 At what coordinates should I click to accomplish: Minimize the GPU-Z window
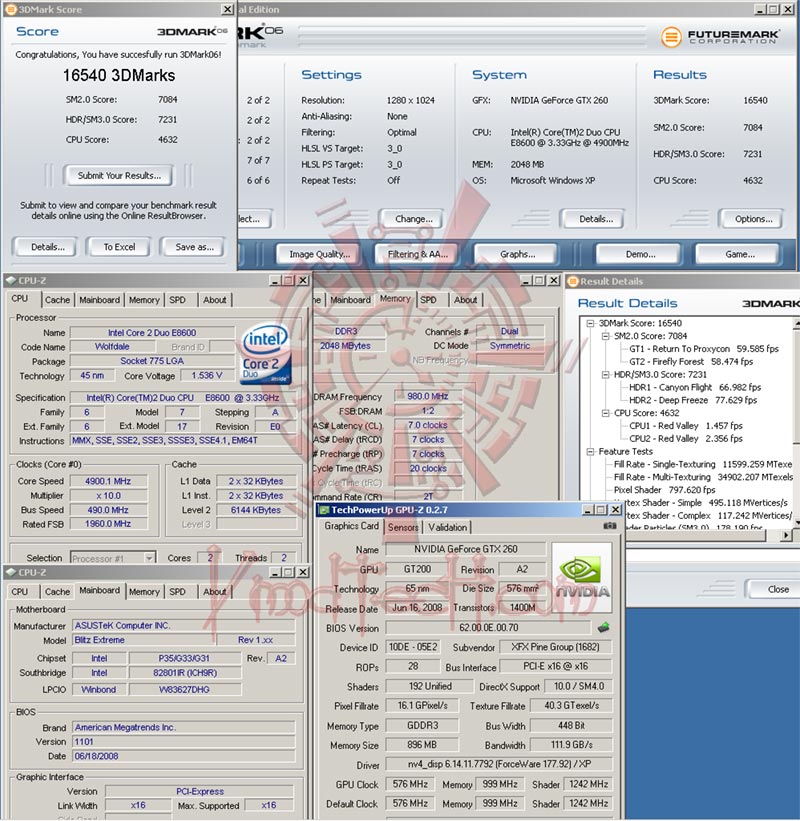click(588, 510)
